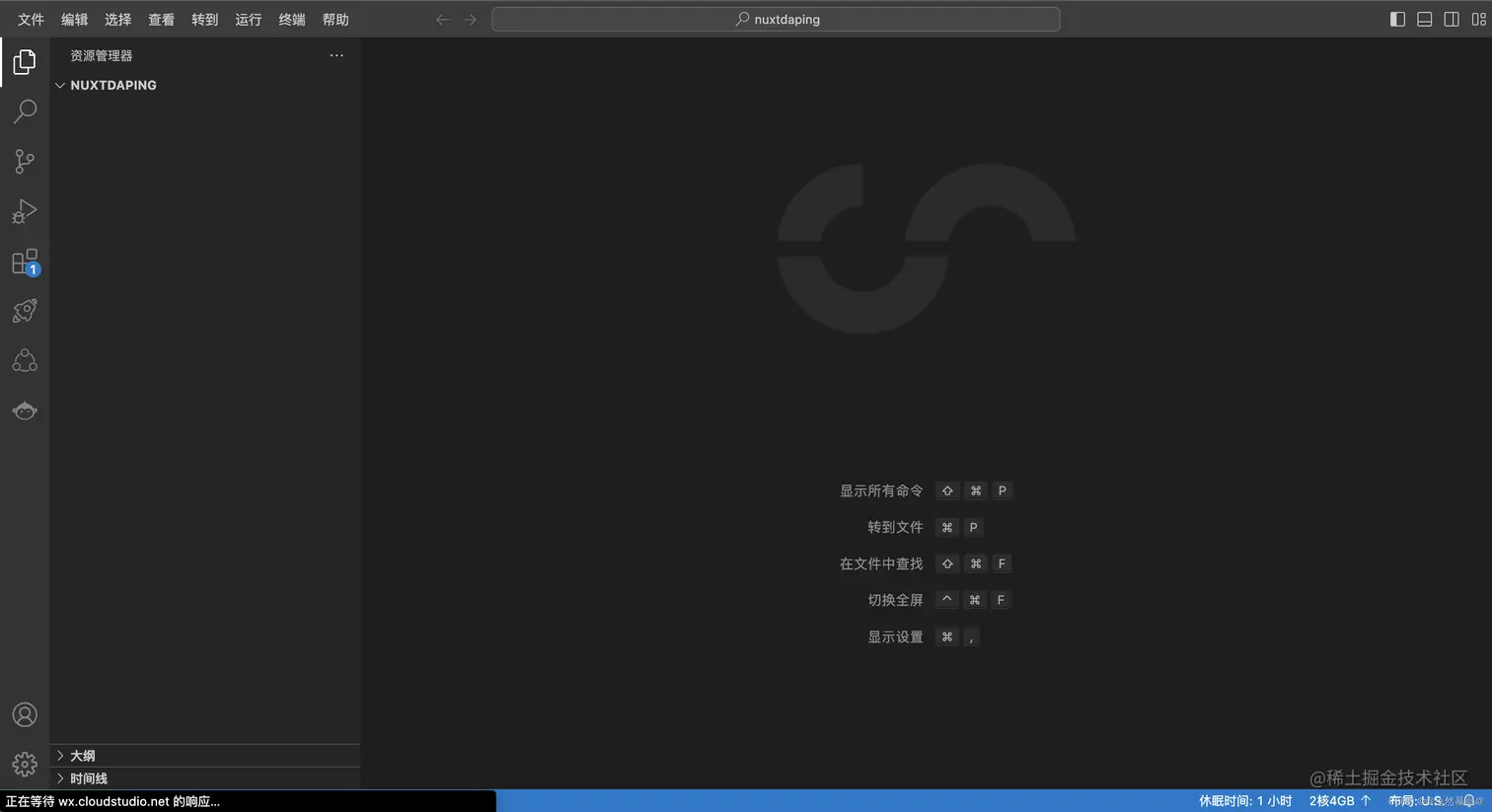Open the 运行 menu

point(248,20)
